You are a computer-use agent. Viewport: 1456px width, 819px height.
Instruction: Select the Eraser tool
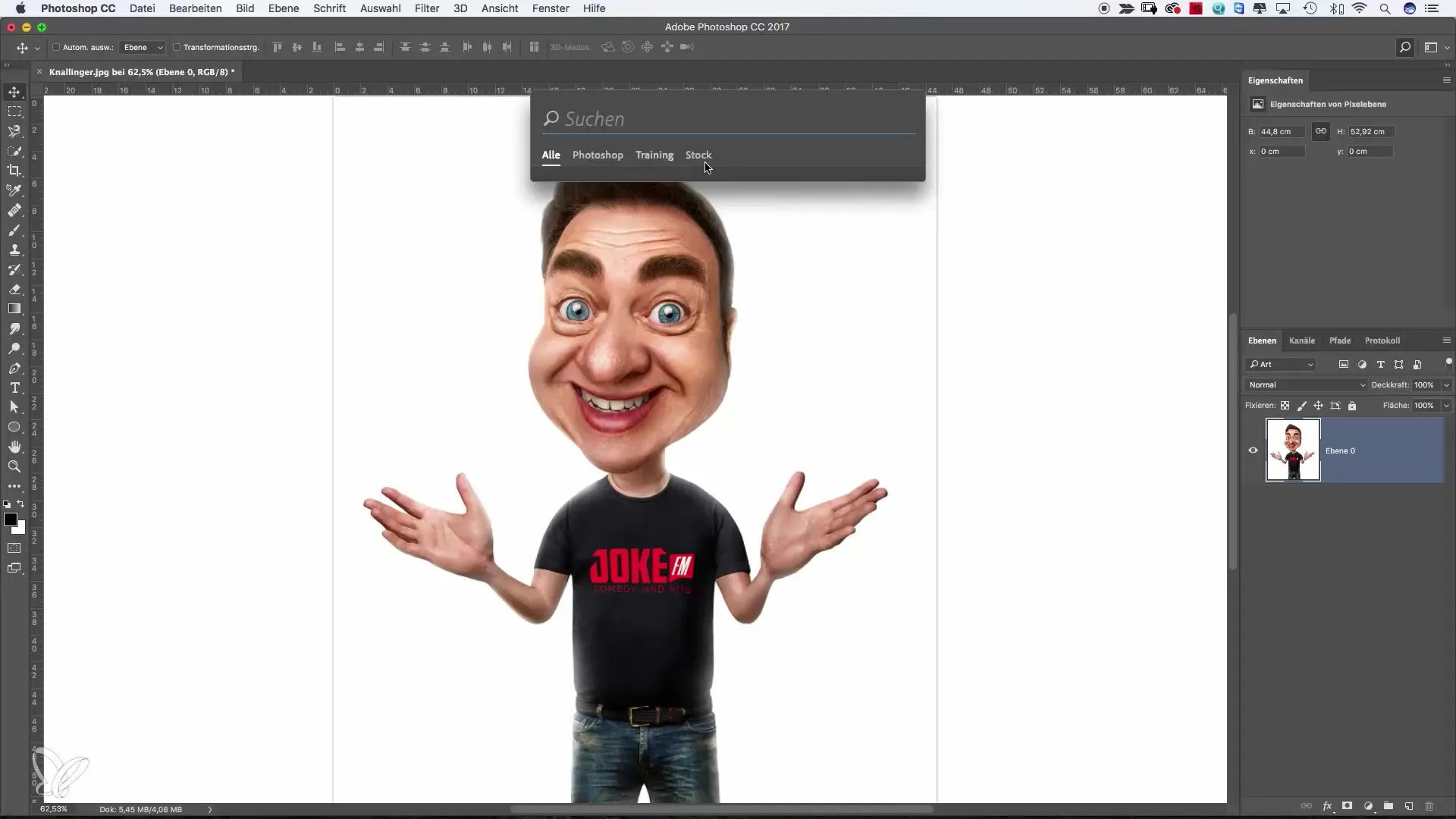14,289
